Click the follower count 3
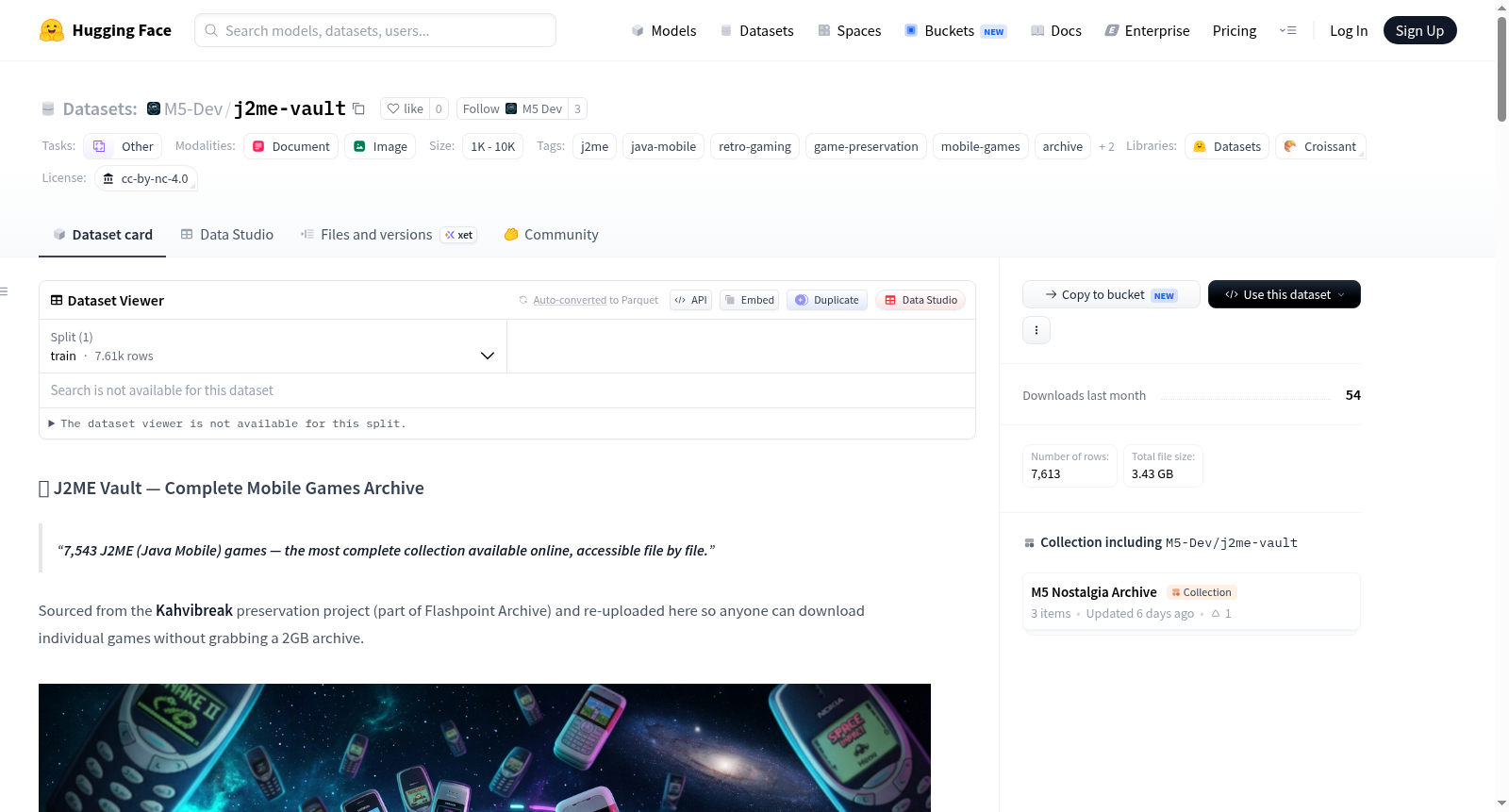1509x812 pixels. 577,108
